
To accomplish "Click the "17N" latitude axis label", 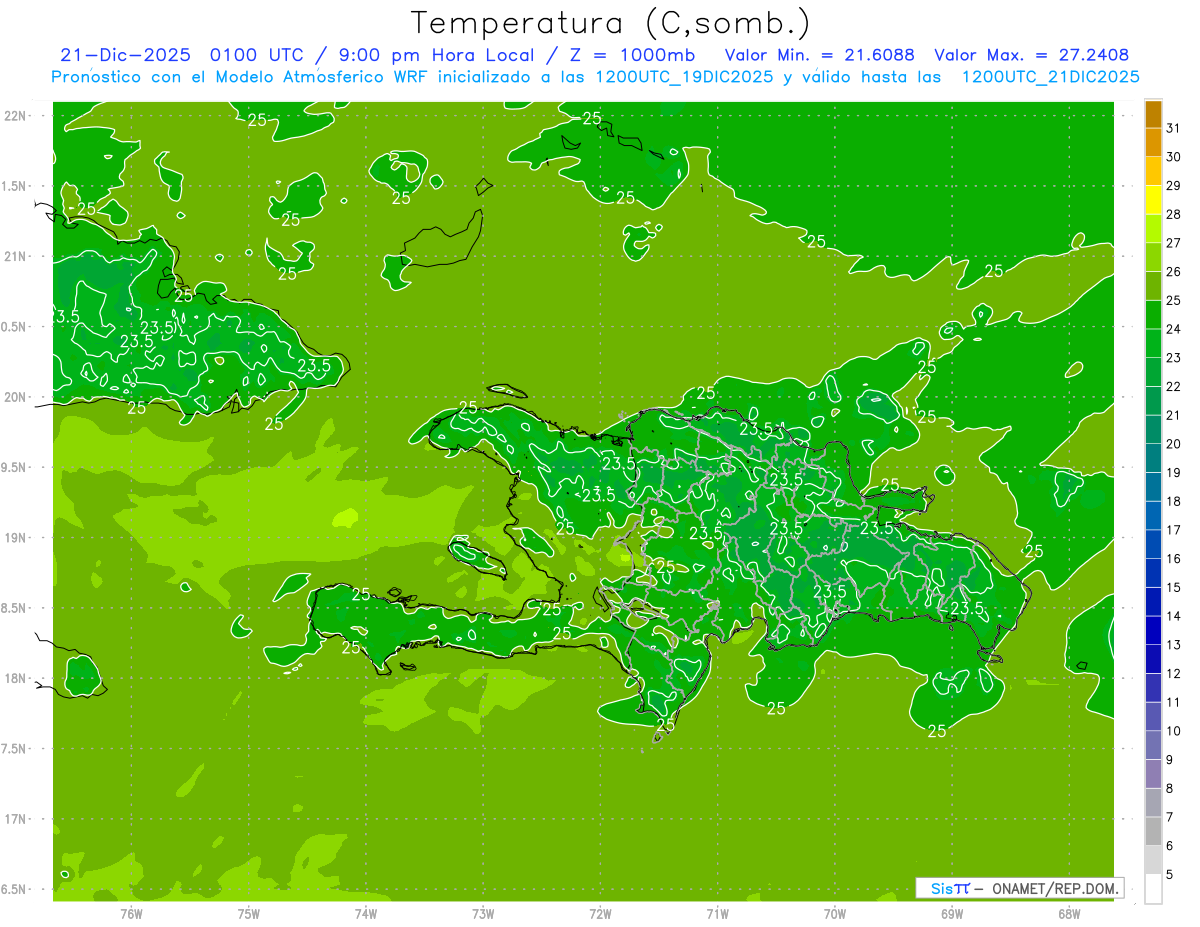I will coord(16,819).
